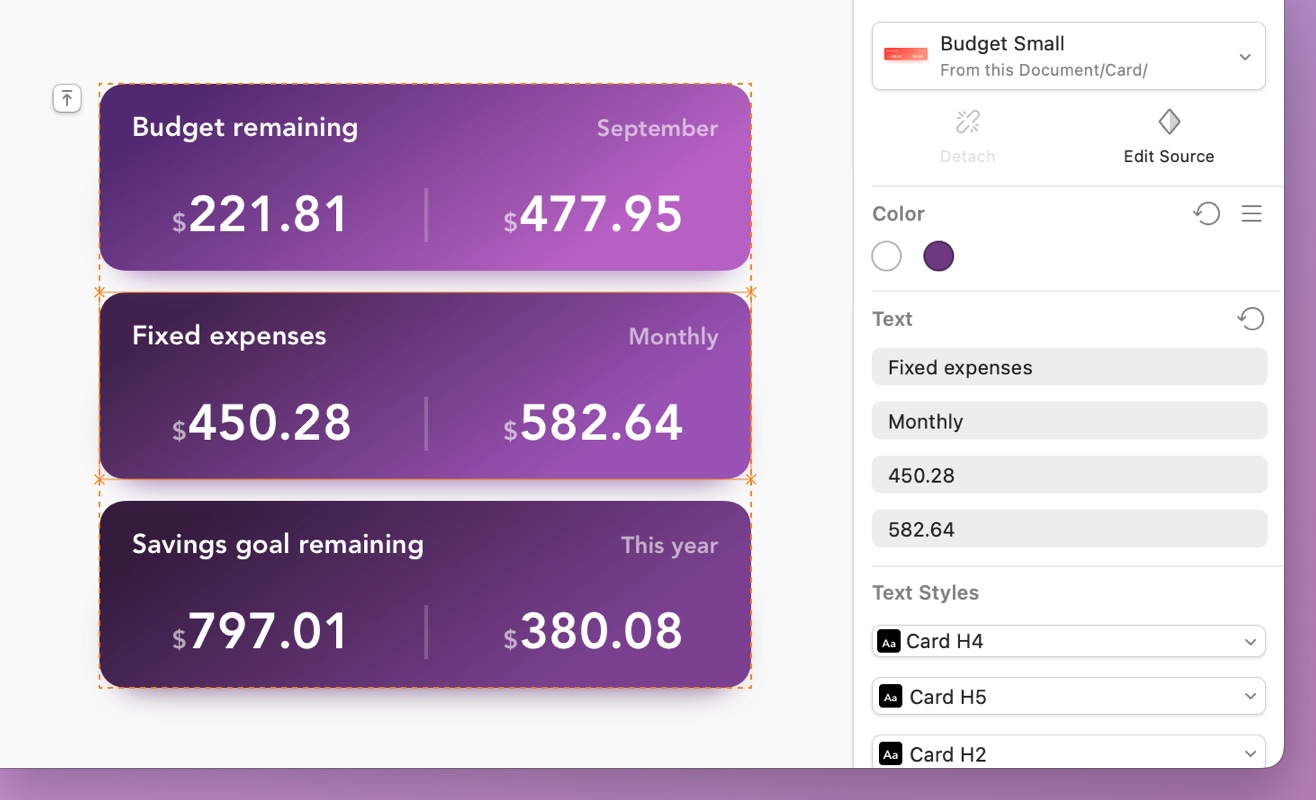This screenshot has height=800, width=1316.
Task: Click the Aa icon for Card H4
Action: pos(888,641)
